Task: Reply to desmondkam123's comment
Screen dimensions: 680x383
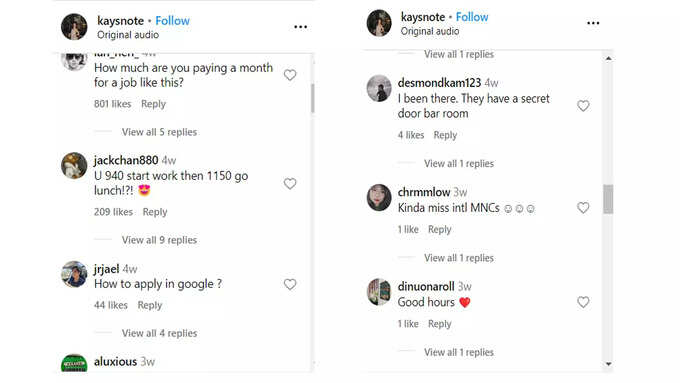Action: 445,135
